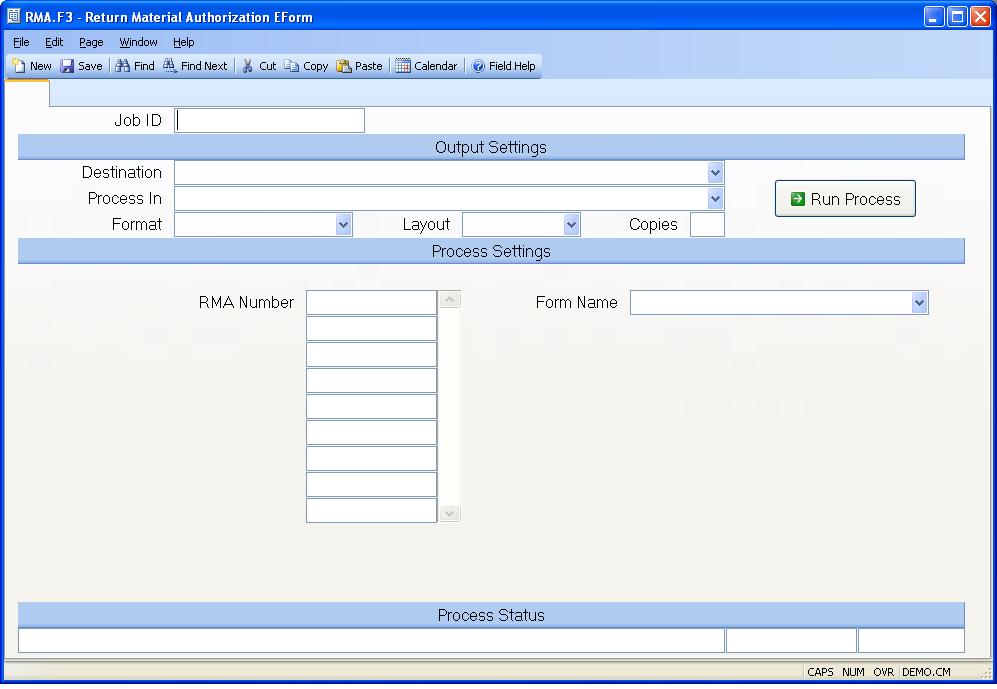Screen dimensions: 997x689
Task: Click the Paste clipboard icon
Action: 344,66
